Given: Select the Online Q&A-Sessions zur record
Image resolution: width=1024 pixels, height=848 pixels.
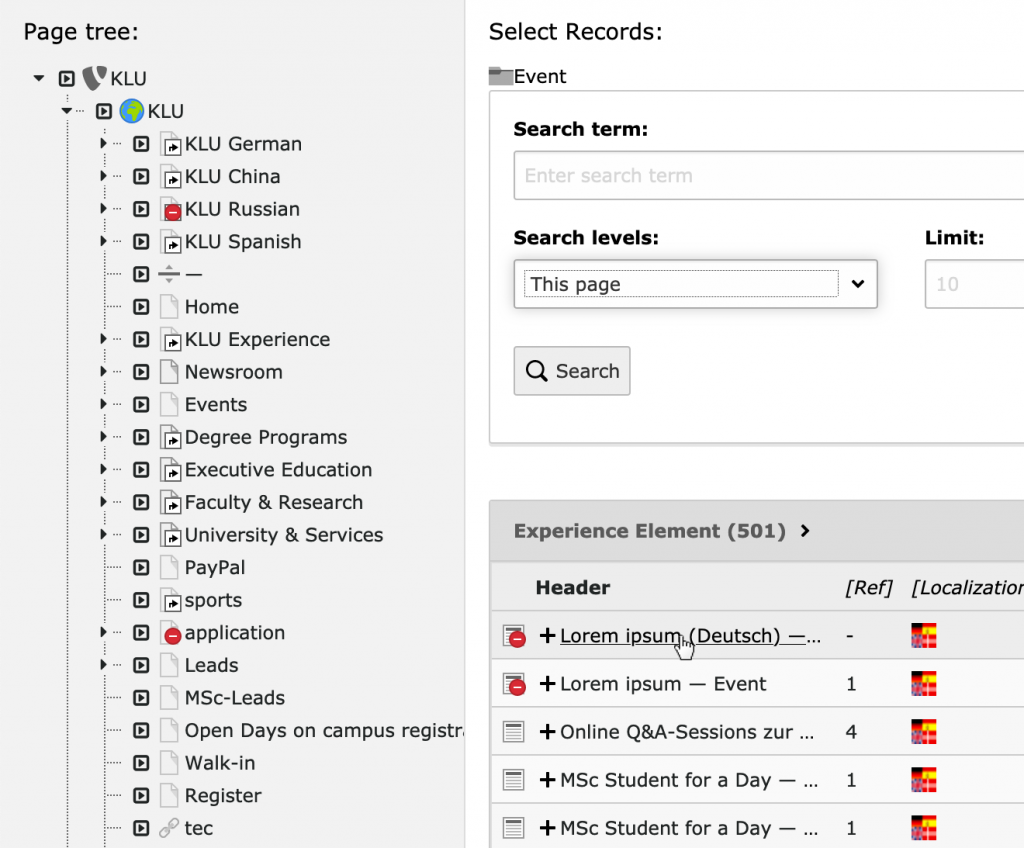Looking at the screenshot, I should [x=687, y=732].
